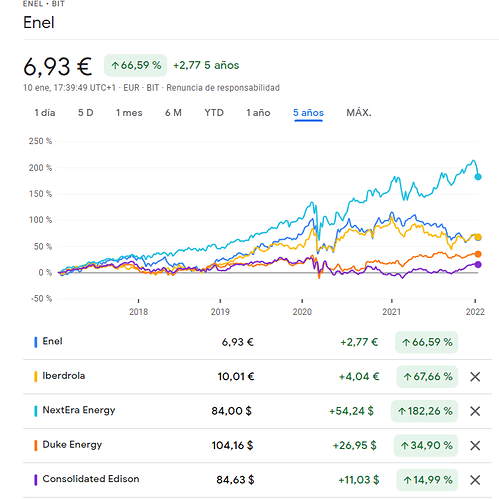
Task: Select the 1 día time range
Action: tap(45, 113)
